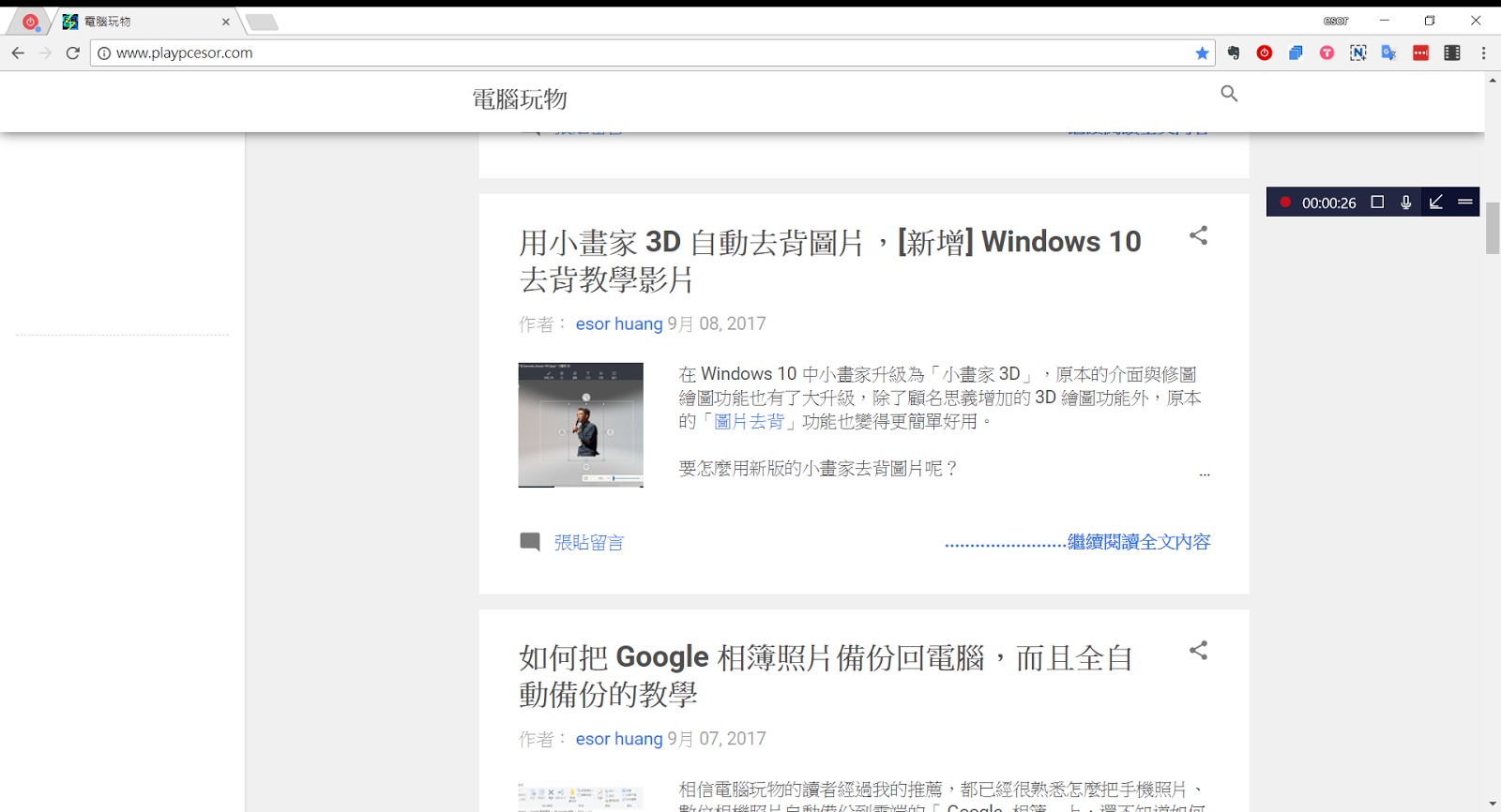Viewport: 1501px width, 812px height.
Task: Click the bookmark star icon
Action: 1202,53
